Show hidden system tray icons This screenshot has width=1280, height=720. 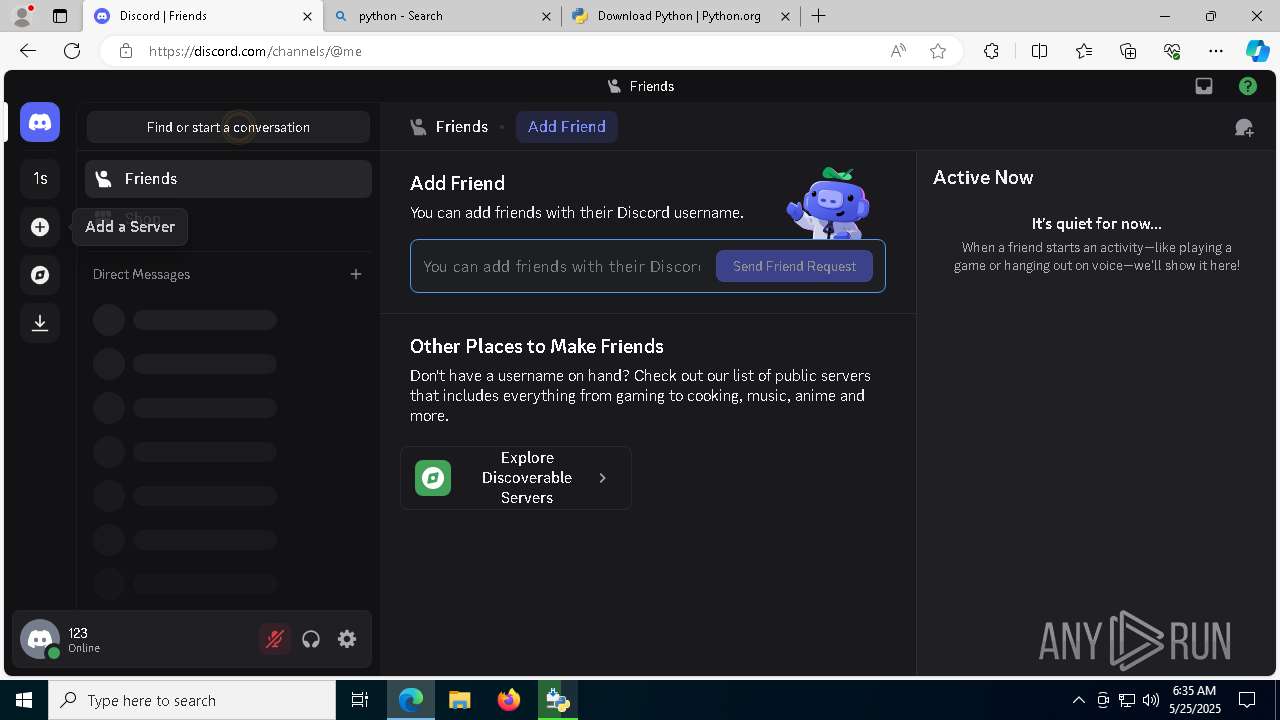coord(1078,700)
